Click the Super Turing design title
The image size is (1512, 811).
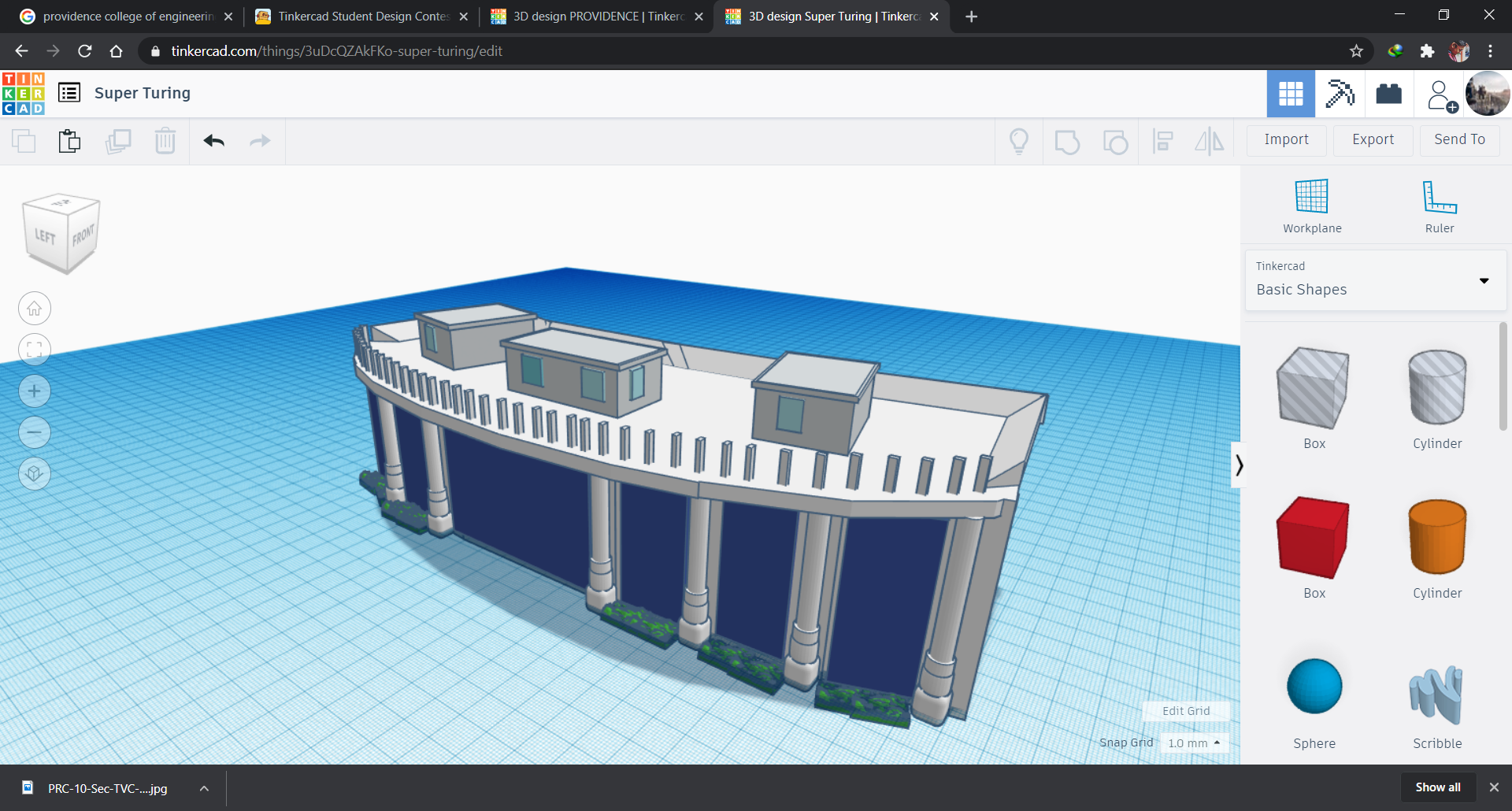click(143, 93)
